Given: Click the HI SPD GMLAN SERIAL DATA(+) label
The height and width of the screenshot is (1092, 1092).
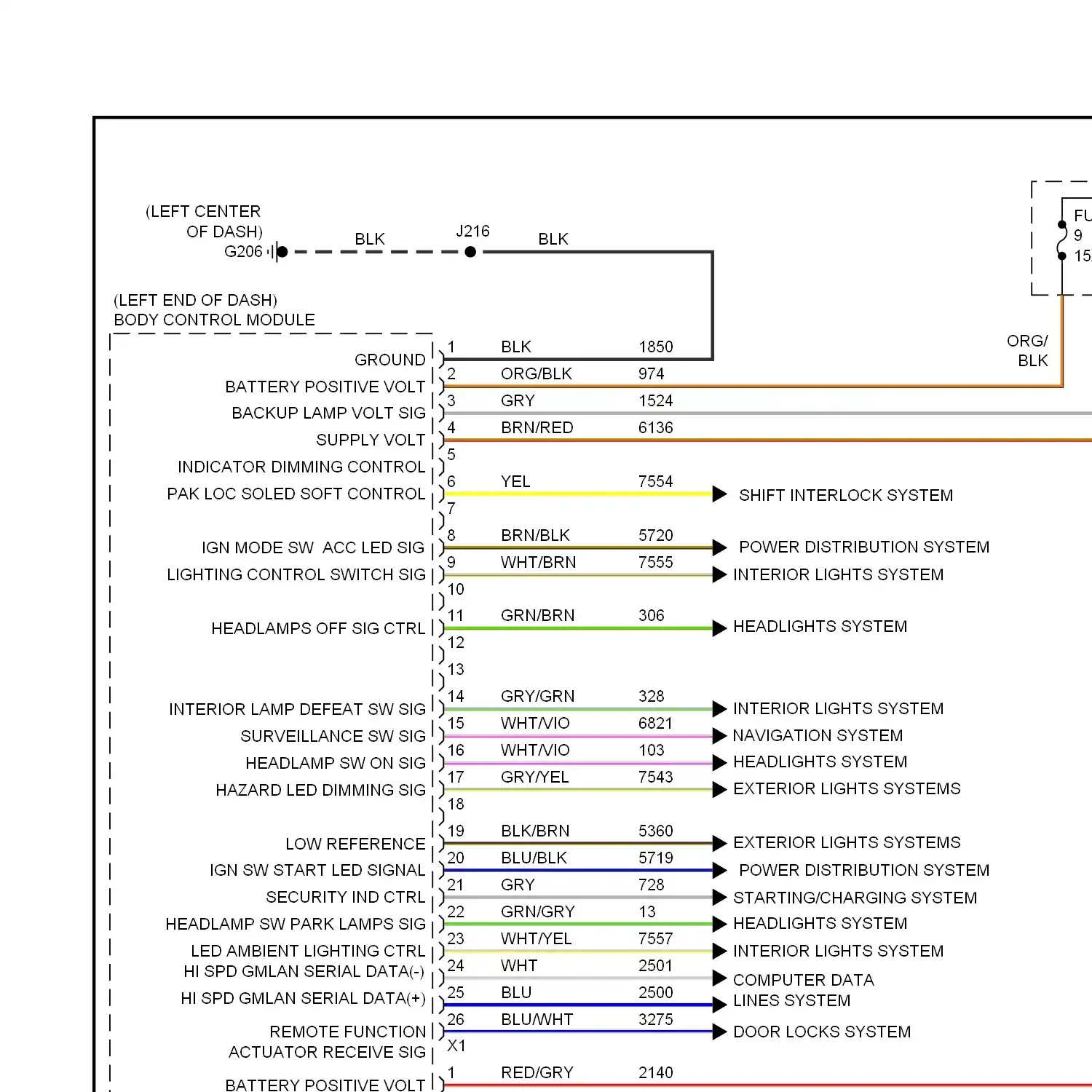Looking at the screenshot, I should 303,998.
